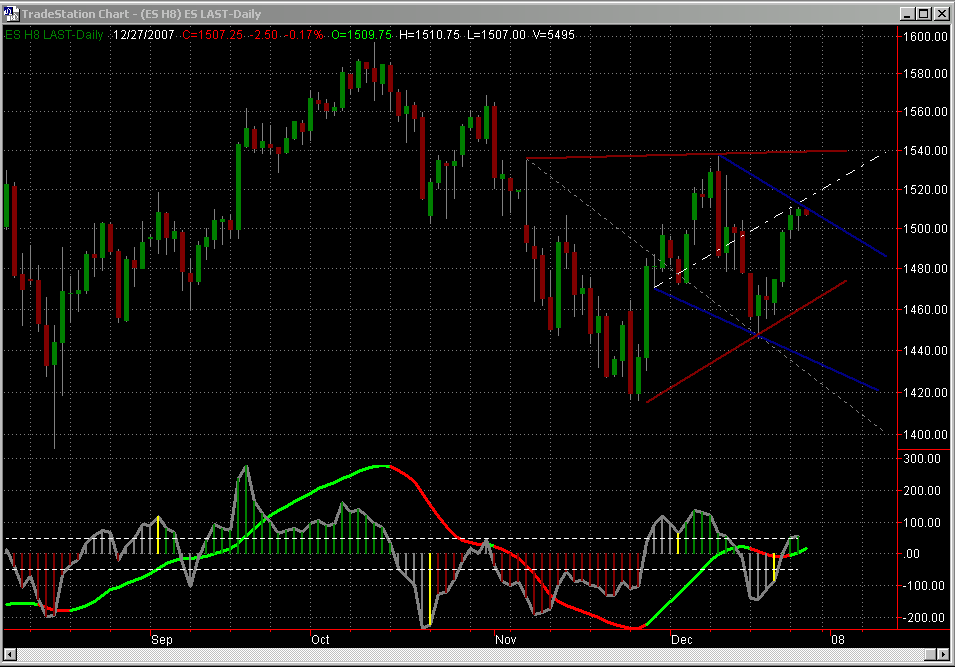The image size is (955, 667).
Task: Click the horizontal scrollbar left arrow
Action: tap(10, 654)
